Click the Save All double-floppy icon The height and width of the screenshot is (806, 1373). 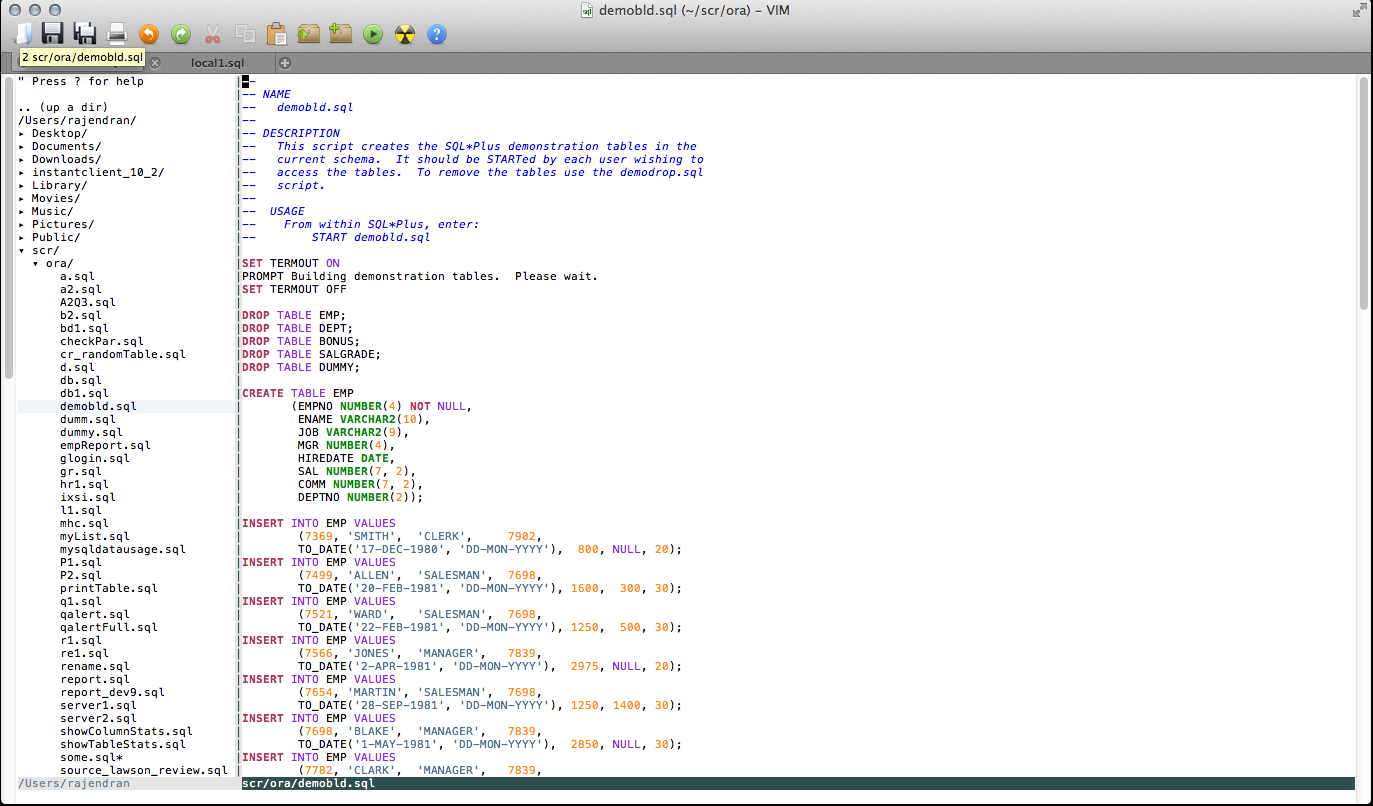(85, 34)
